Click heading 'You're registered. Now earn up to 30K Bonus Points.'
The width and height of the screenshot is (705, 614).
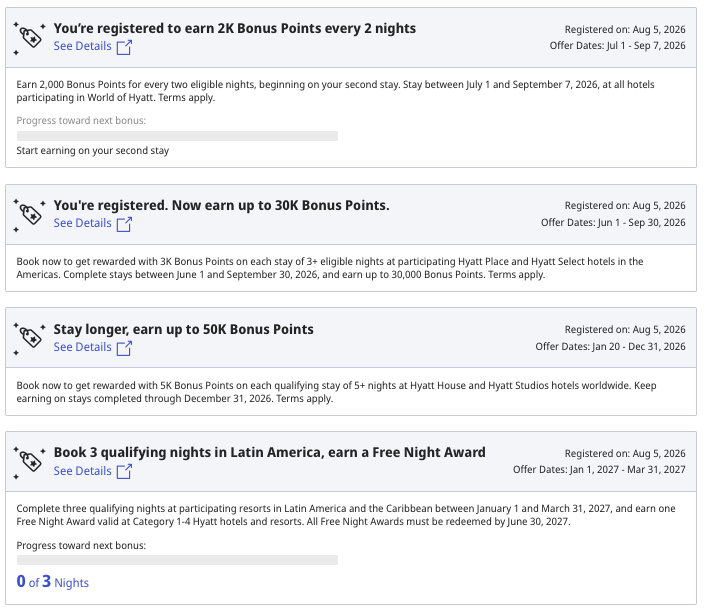[x=222, y=205]
